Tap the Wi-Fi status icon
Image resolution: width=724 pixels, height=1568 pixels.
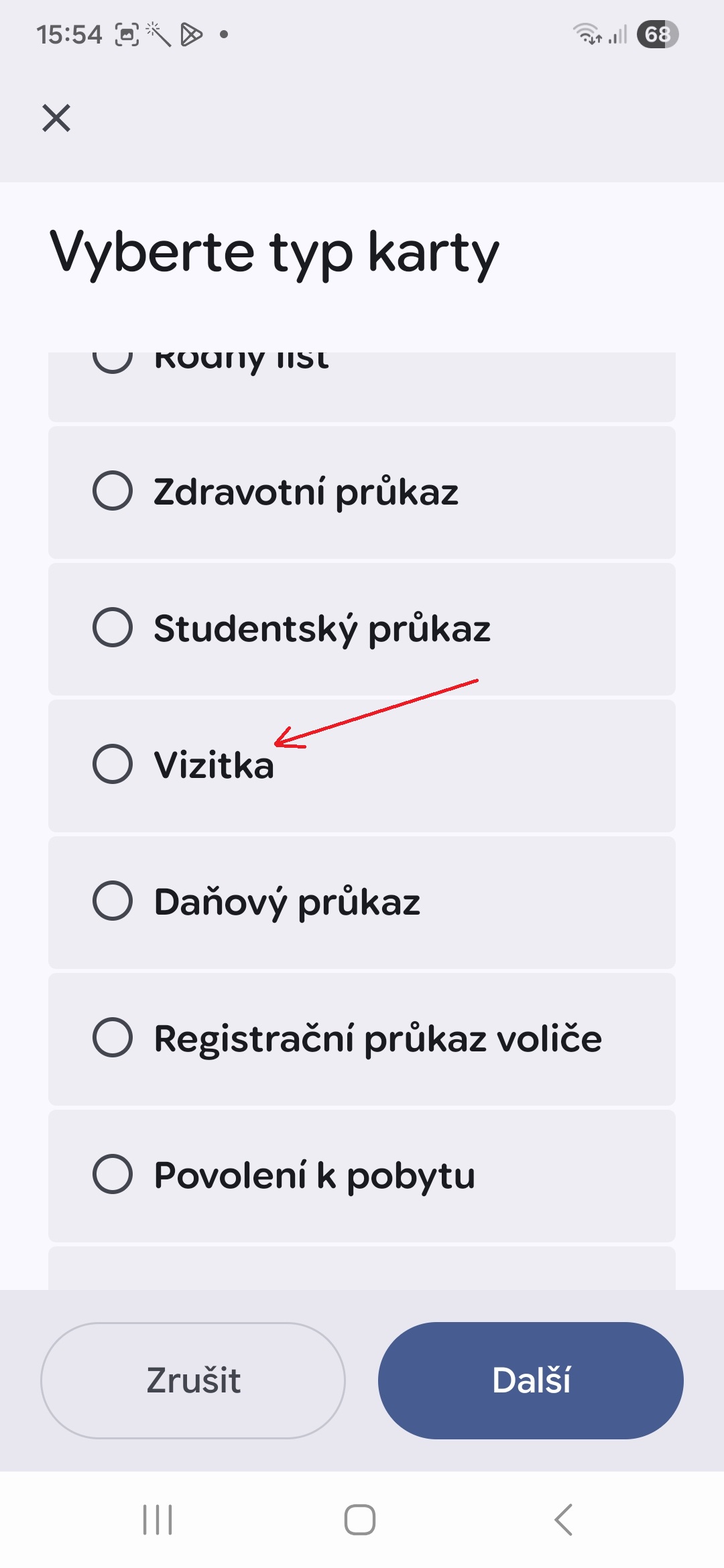586,34
